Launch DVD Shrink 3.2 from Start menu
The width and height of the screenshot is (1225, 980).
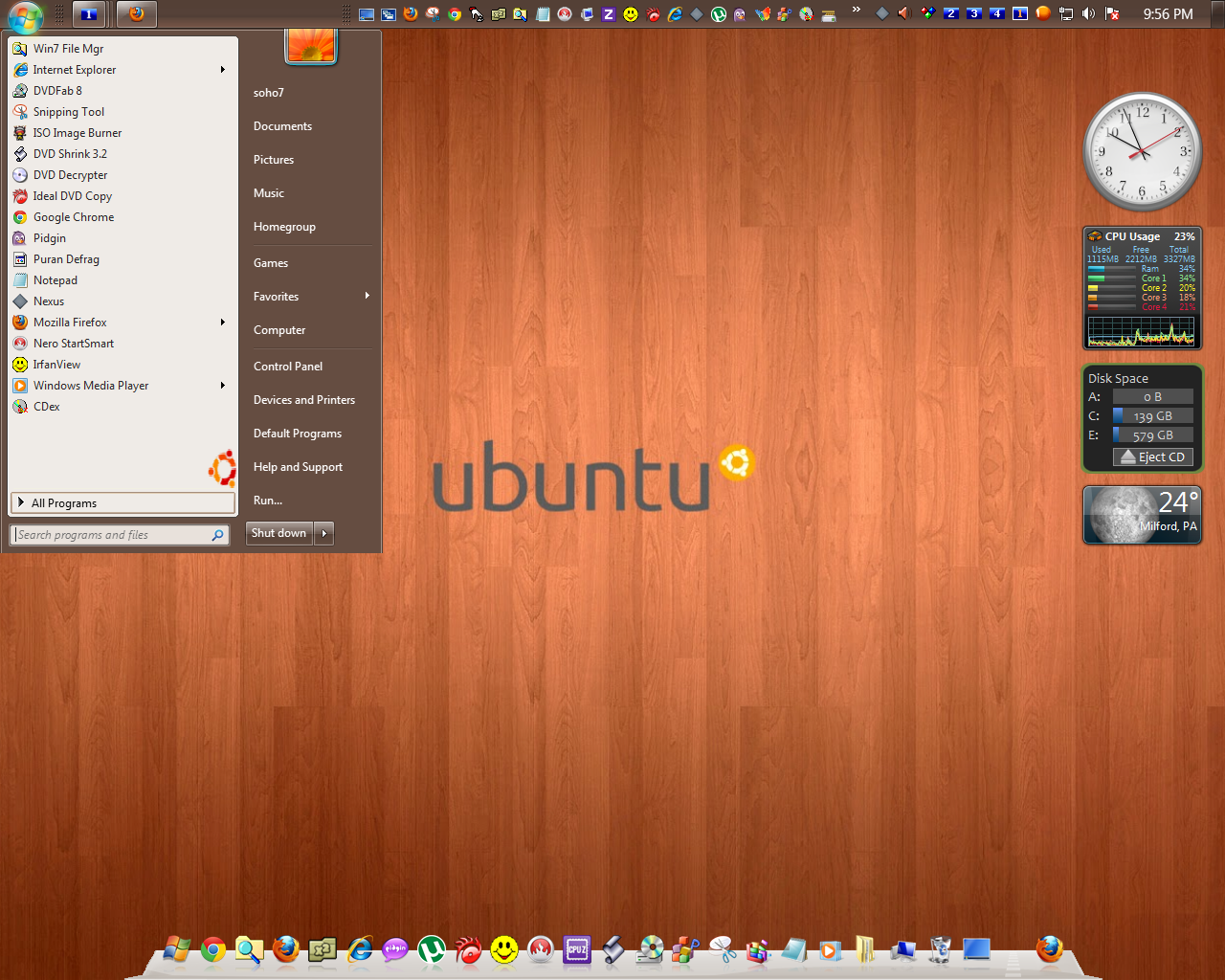click(122, 154)
